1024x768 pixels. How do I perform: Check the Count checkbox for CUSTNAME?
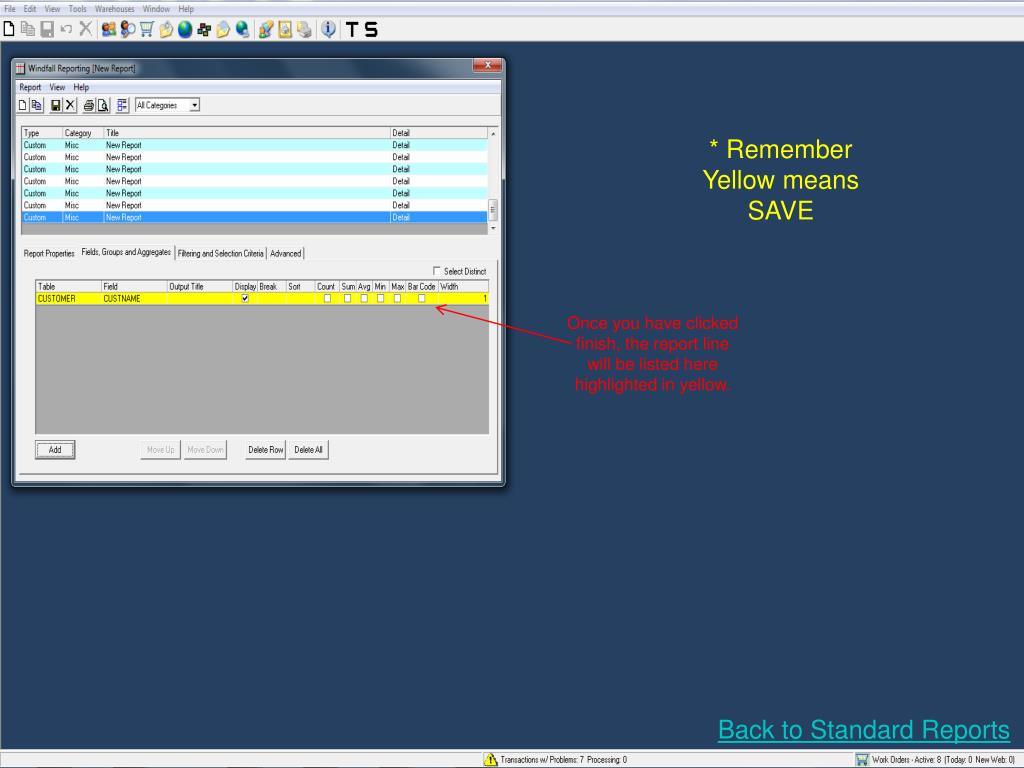[x=327, y=298]
